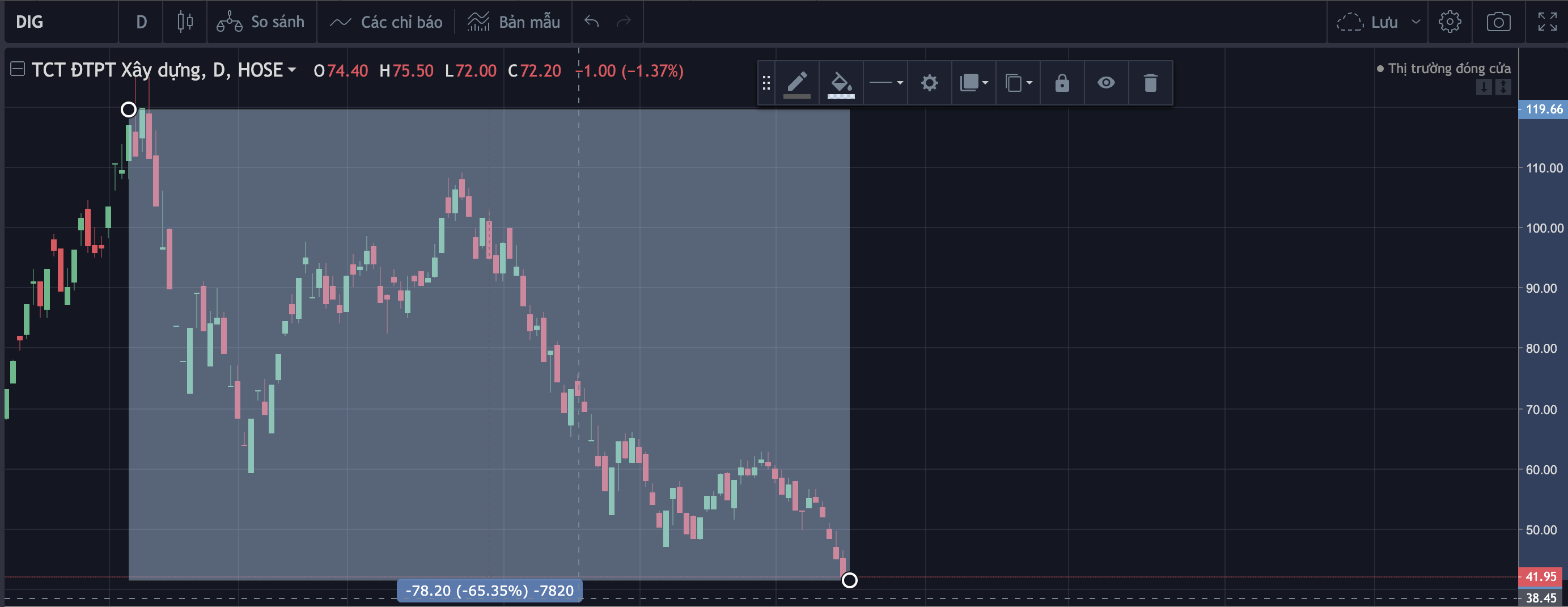Viewport: 1568px width, 607px height.
Task: Select the top-left anchor of the price range
Action: tap(129, 109)
